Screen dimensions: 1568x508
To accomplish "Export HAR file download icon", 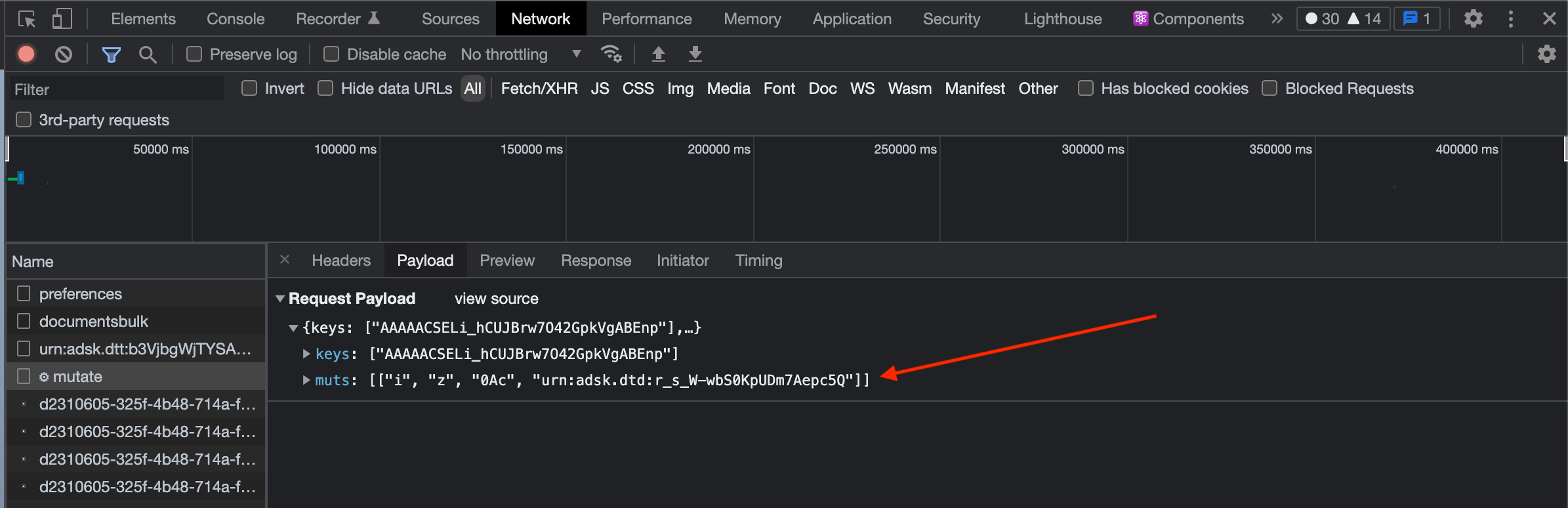I will (x=695, y=54).
